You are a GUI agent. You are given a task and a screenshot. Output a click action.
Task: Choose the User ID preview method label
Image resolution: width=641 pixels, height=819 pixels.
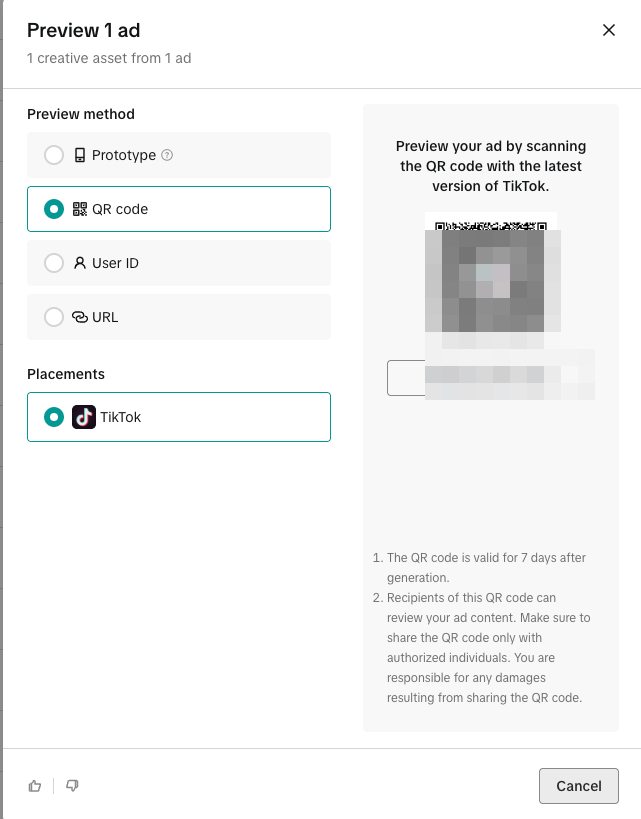pos(115,263)
